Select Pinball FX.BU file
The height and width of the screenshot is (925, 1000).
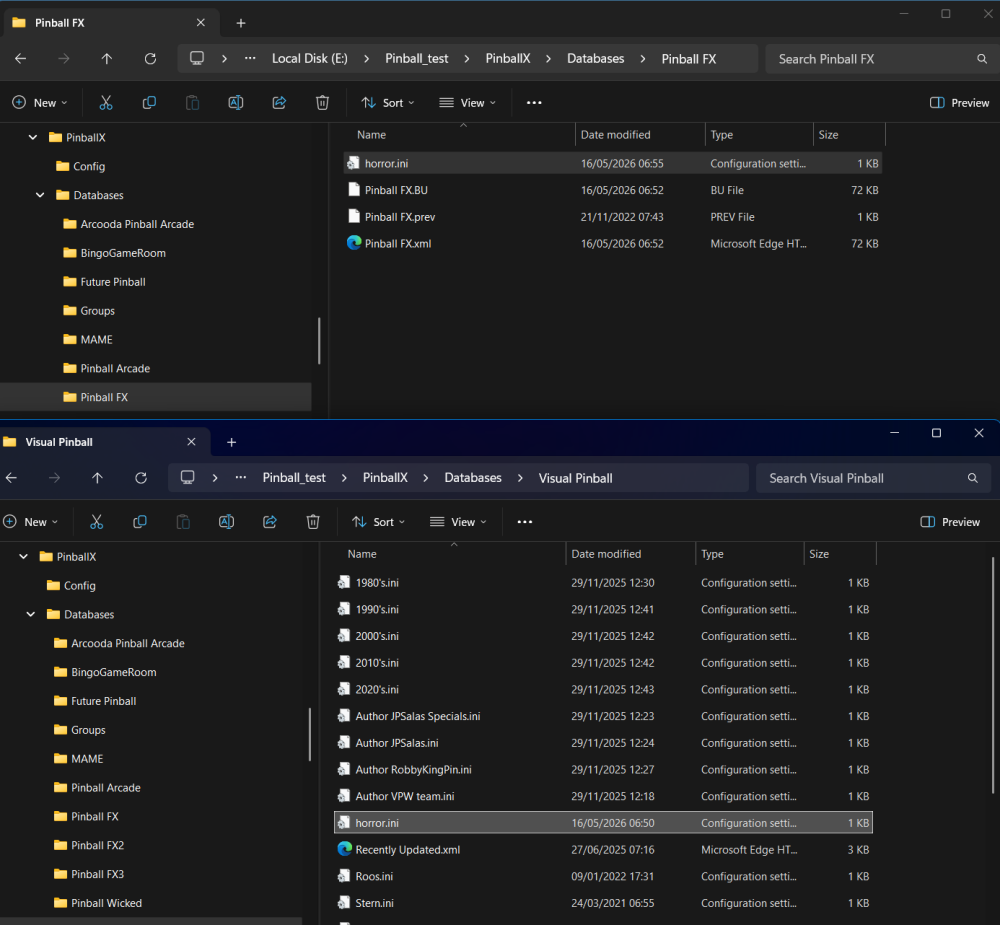click(x=612, y=190)
